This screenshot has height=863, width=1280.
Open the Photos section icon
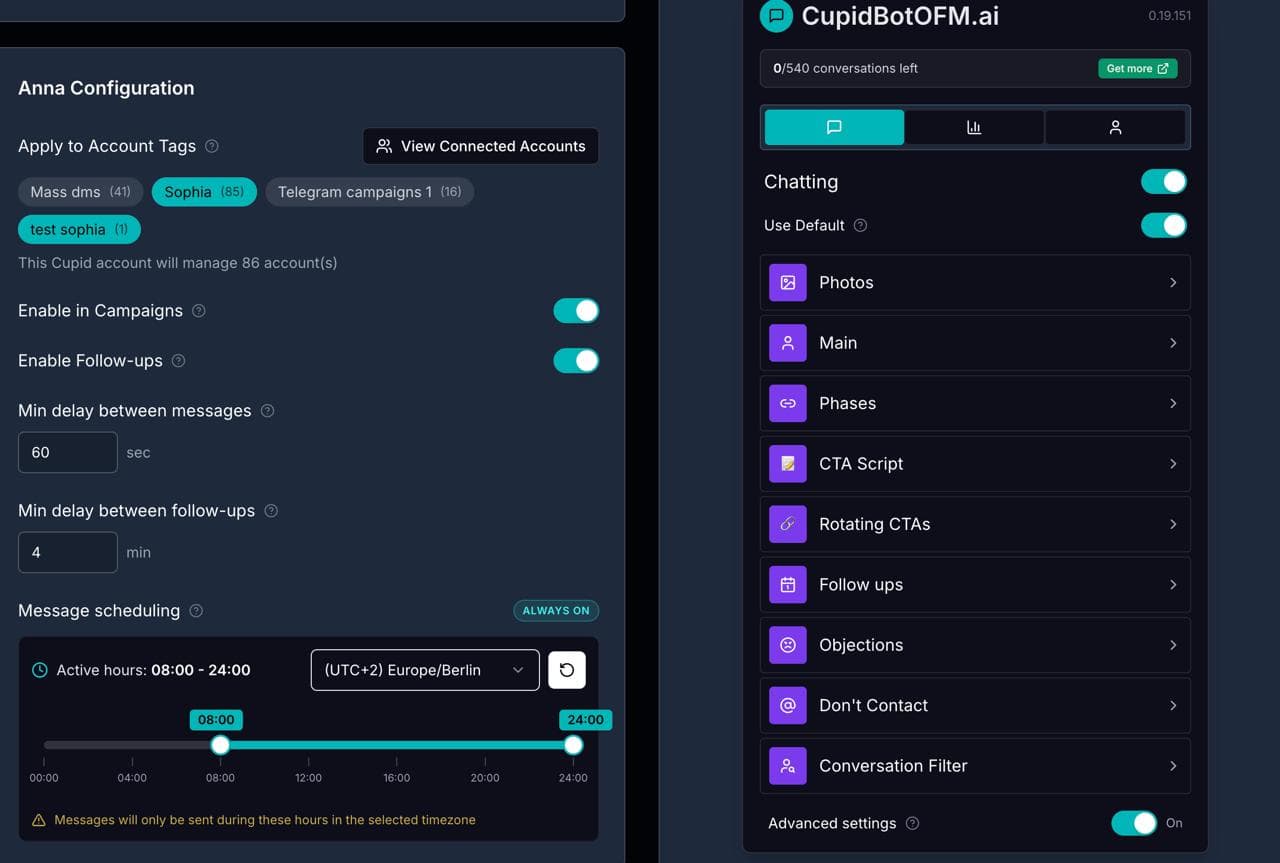(x=788, y=283)
